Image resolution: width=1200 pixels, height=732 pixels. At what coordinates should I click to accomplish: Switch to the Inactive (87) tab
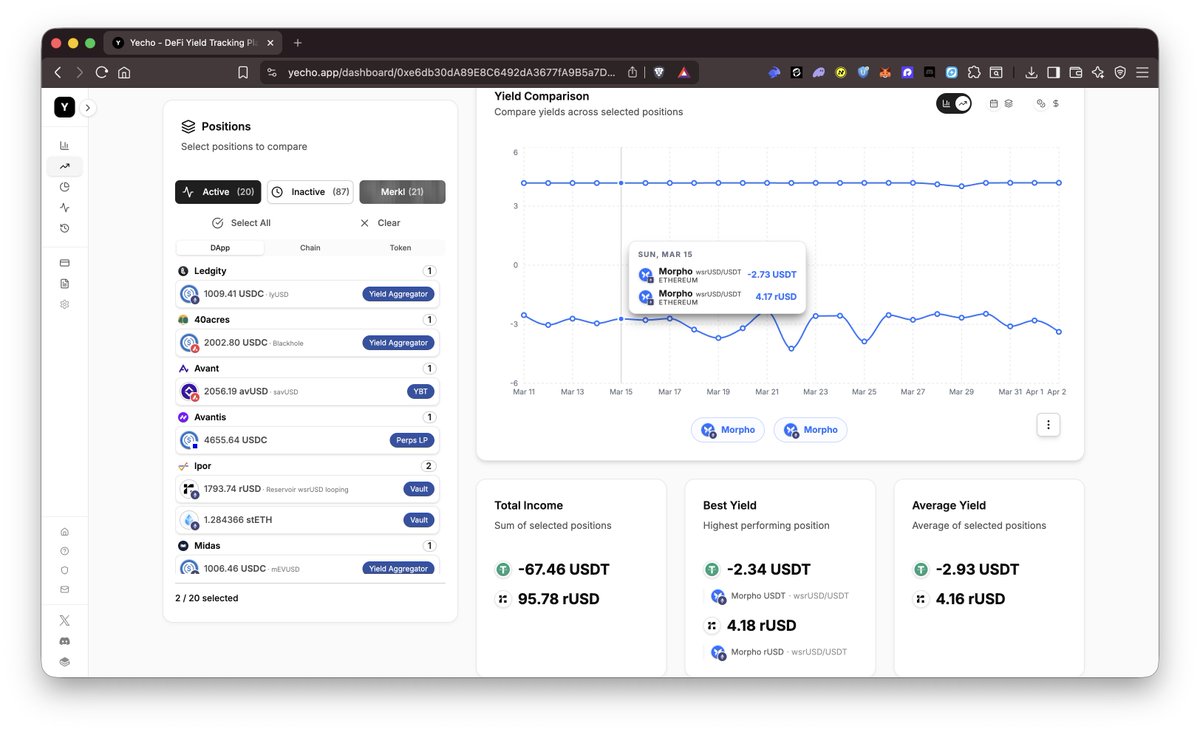310,192
